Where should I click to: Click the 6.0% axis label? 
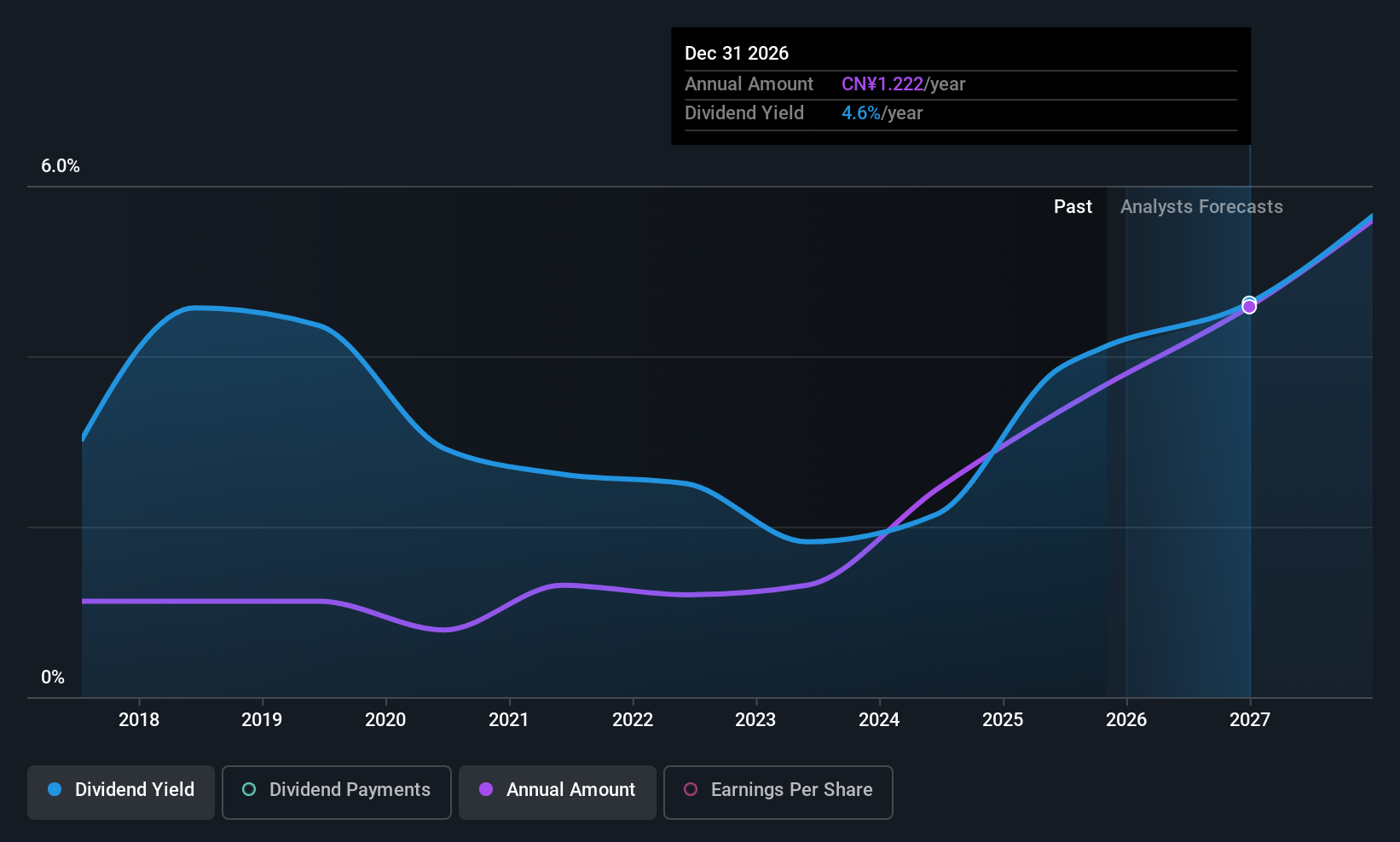pos(60,166)
